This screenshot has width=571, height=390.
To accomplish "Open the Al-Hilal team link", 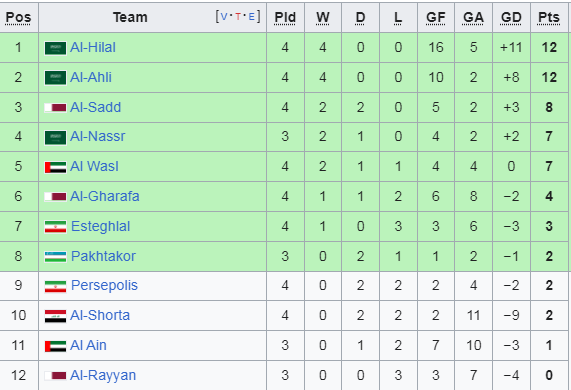I will 93,47.
